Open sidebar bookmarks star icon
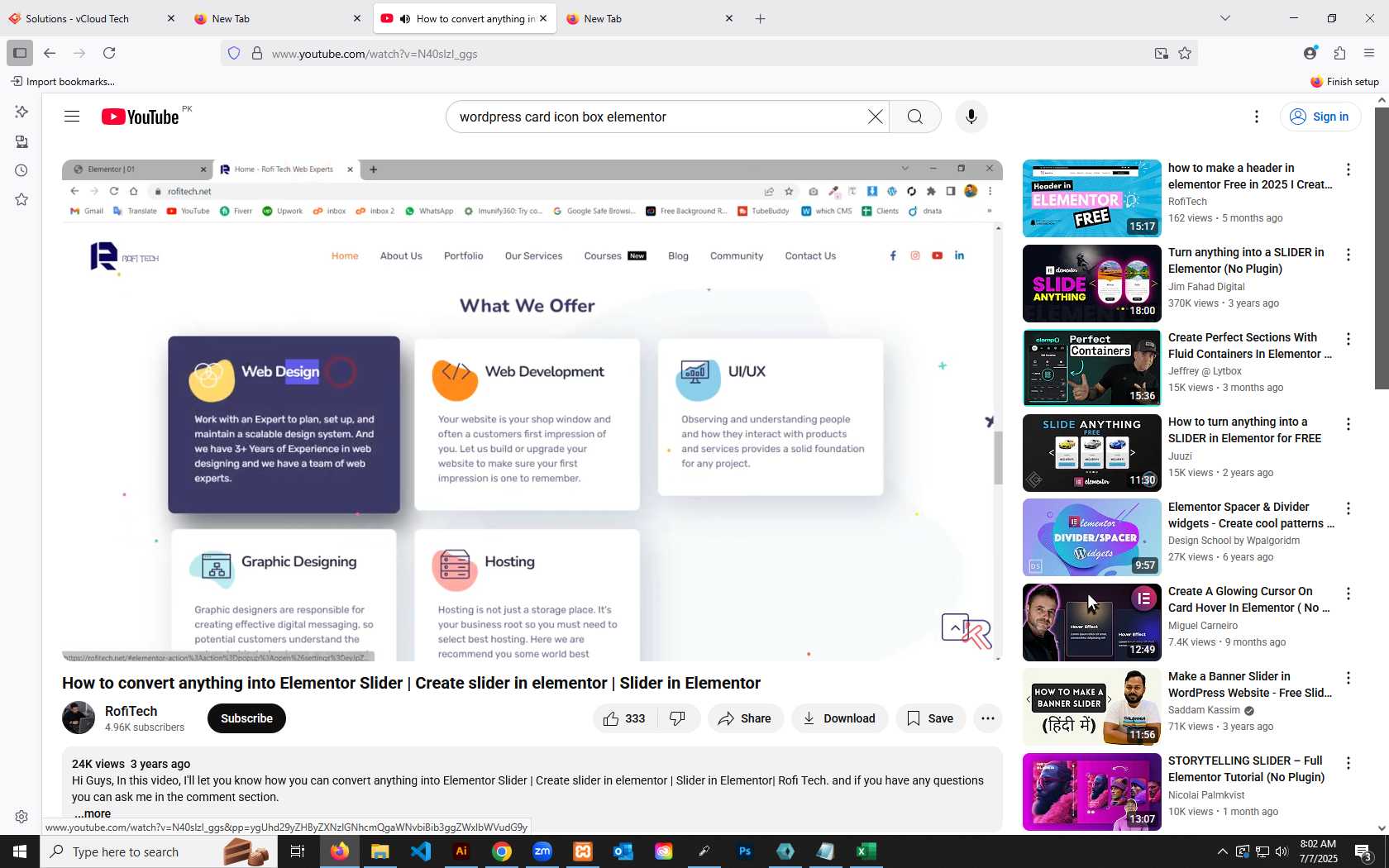 pyautogui.click(x=21, y=199)
